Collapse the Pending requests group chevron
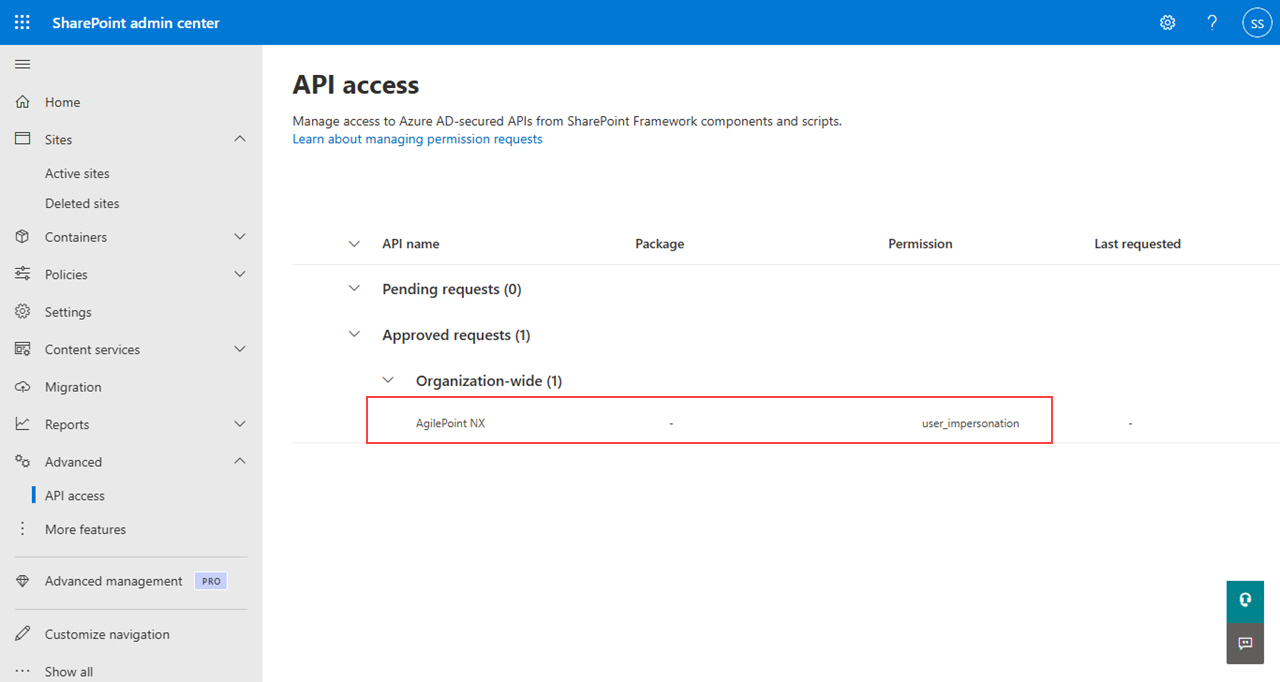This screenshot has width=1280, height=682. click(353, 288)
